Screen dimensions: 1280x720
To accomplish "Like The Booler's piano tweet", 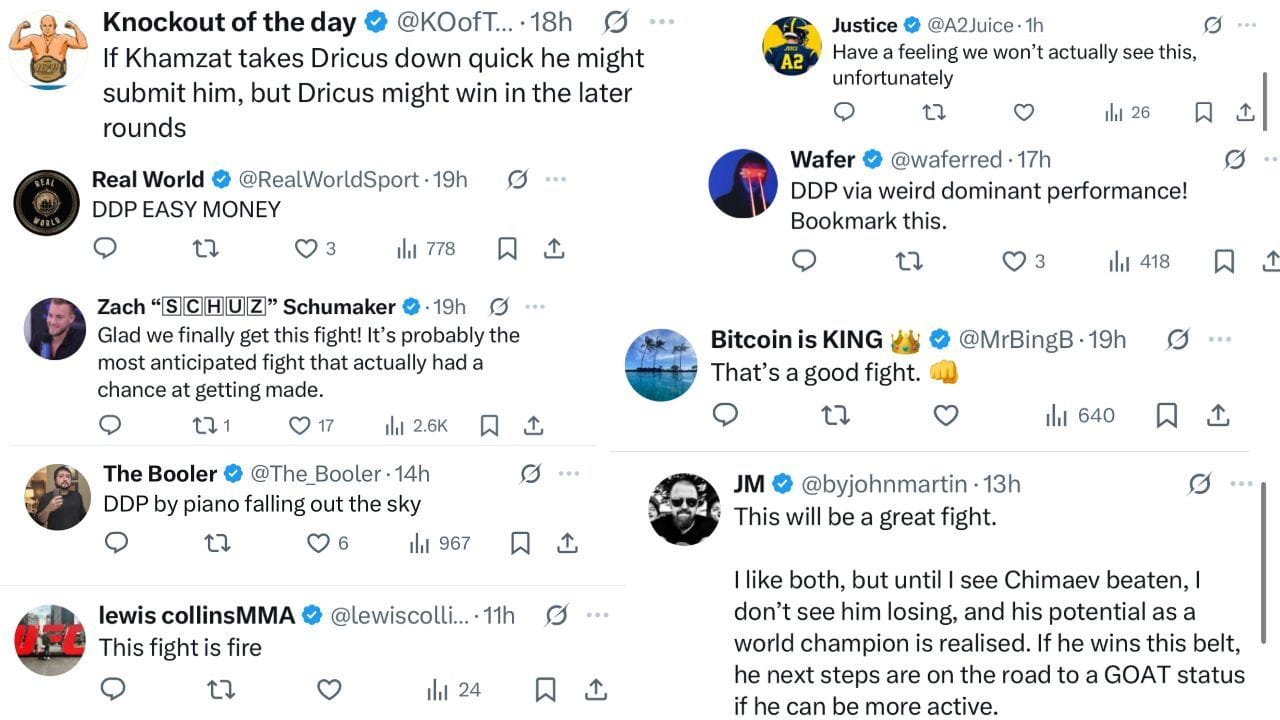I will 318,543.
